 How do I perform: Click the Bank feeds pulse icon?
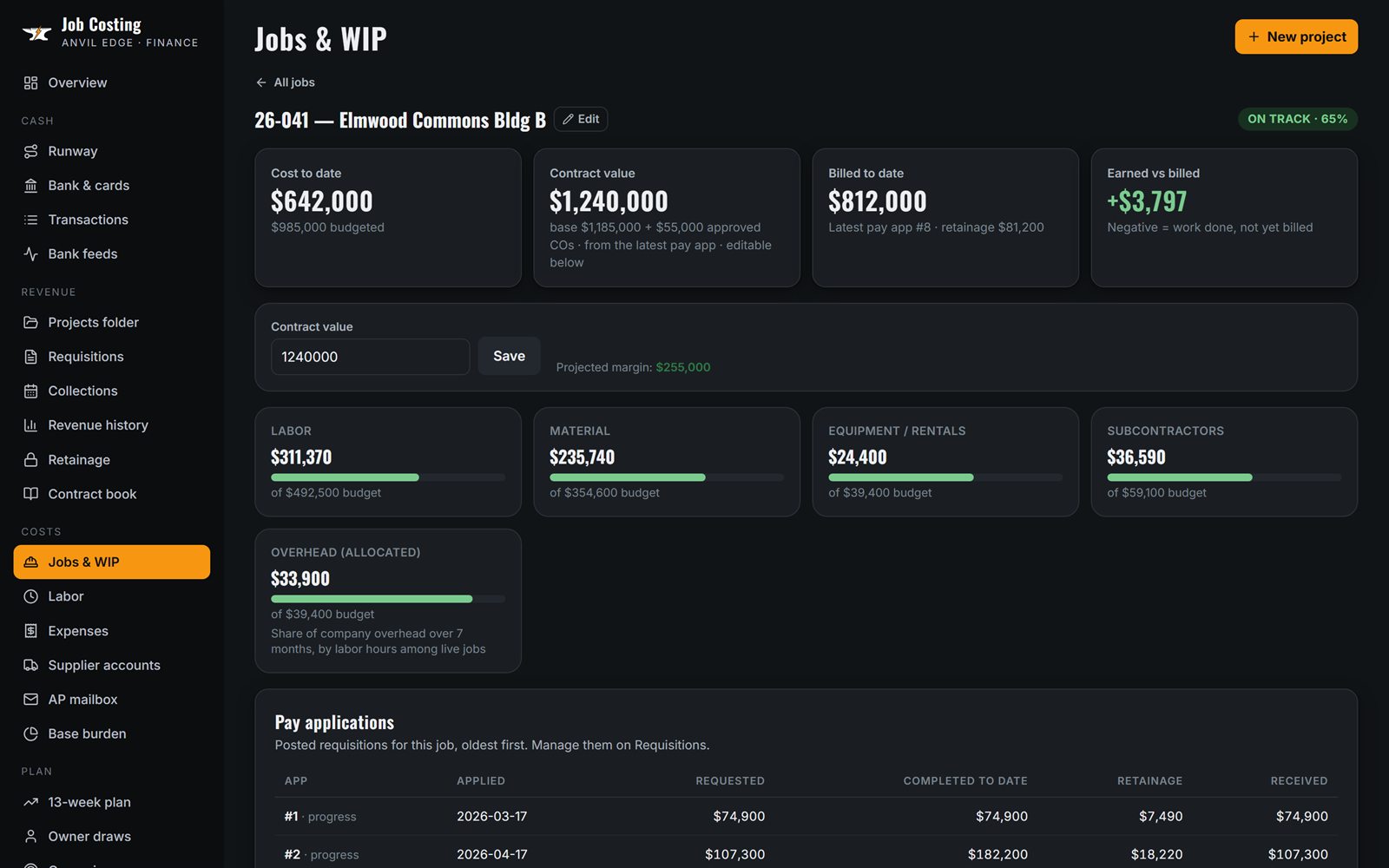click(30, 254)
